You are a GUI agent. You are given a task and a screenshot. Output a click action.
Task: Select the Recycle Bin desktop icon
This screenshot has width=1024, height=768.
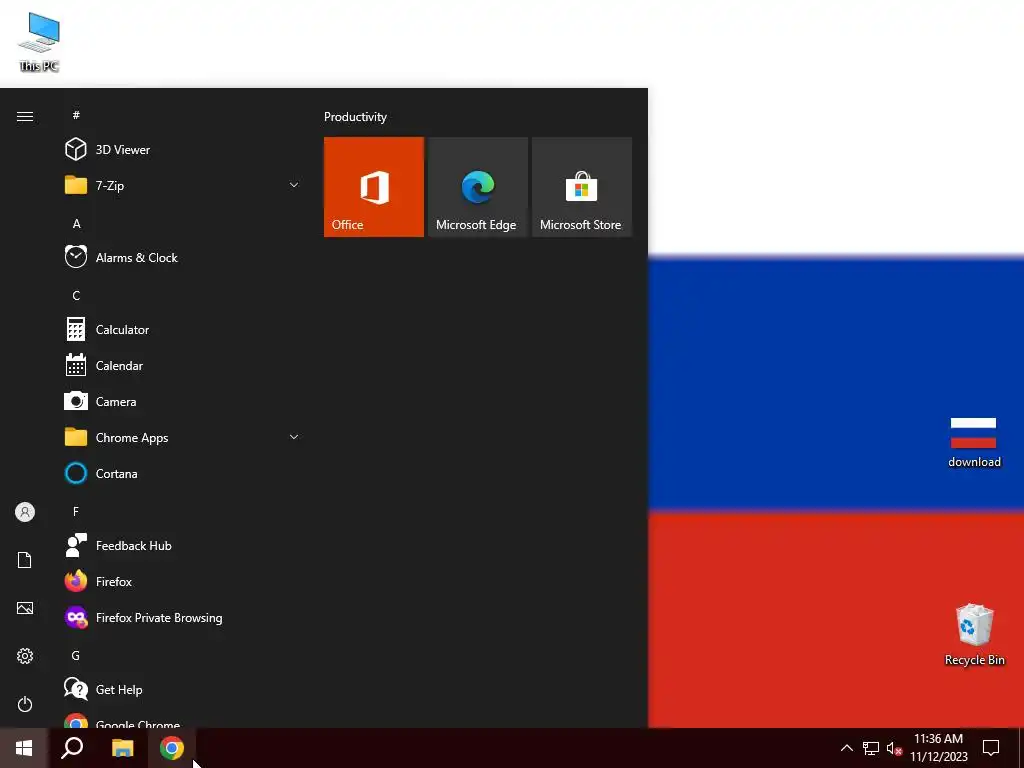coord(974,635)
